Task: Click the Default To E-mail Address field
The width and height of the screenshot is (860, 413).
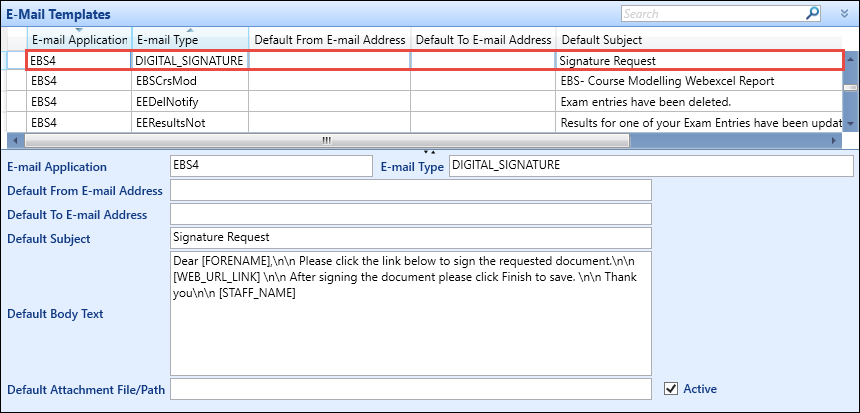Action: [411, 214]
